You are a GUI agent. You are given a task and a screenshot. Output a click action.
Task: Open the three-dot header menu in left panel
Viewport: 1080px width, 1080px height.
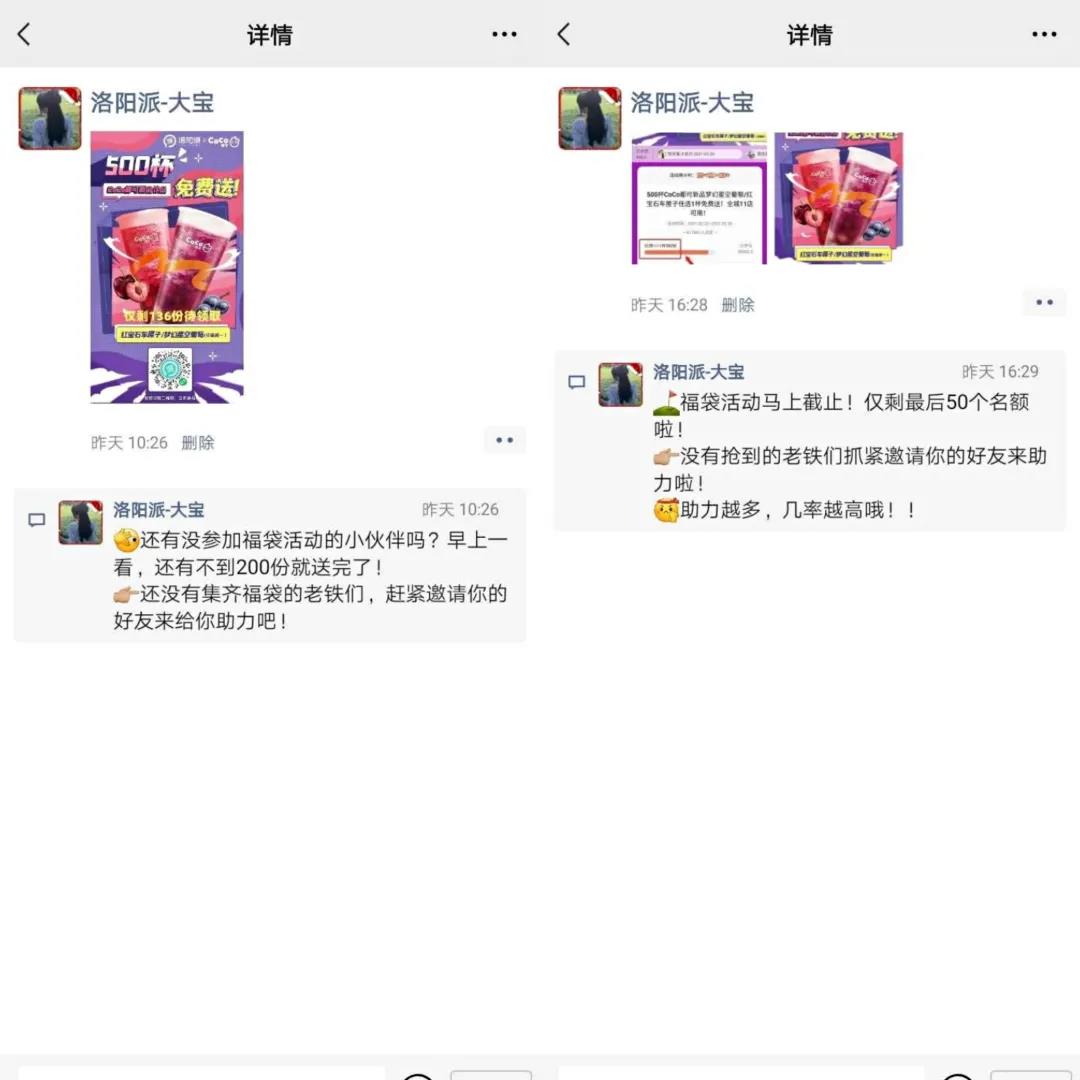tap(504, 35)
